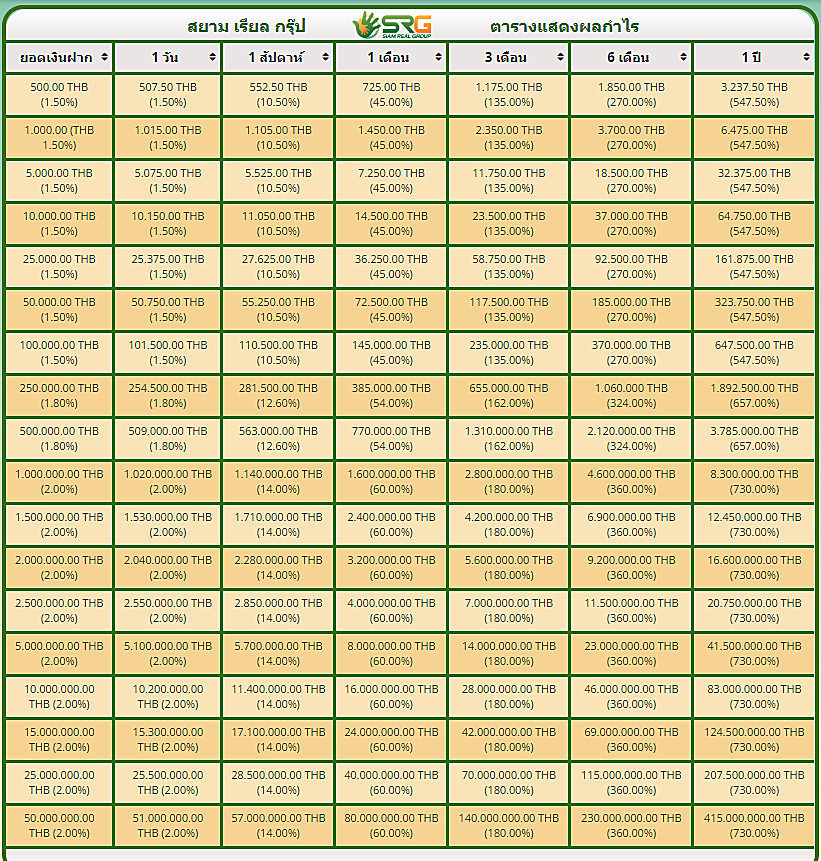Click the สยาม เรียล กรุ๊ป title text
Image resolution: width=821 pixels, height=861 pixels.
coord(245,26)
